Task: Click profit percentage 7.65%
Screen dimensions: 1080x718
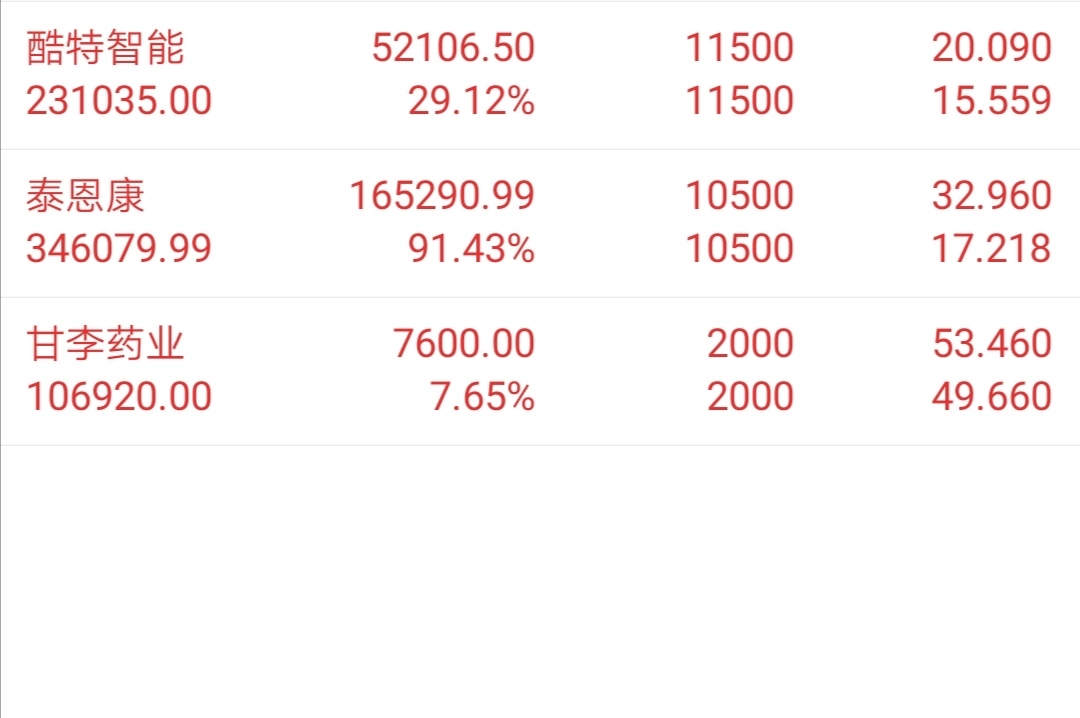Action: pyautogui.click(x=482, y=397)
